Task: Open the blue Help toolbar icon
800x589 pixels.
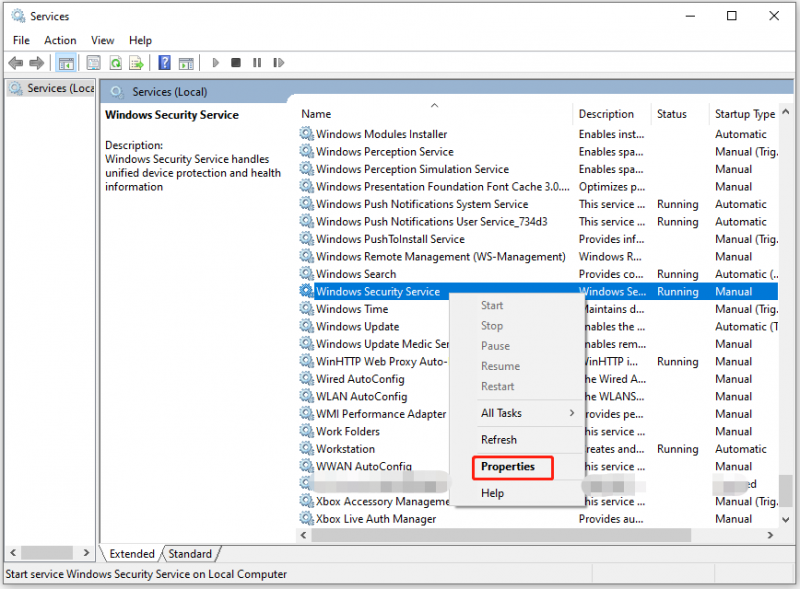Action: pyautogui.click(x=165, y=63)
